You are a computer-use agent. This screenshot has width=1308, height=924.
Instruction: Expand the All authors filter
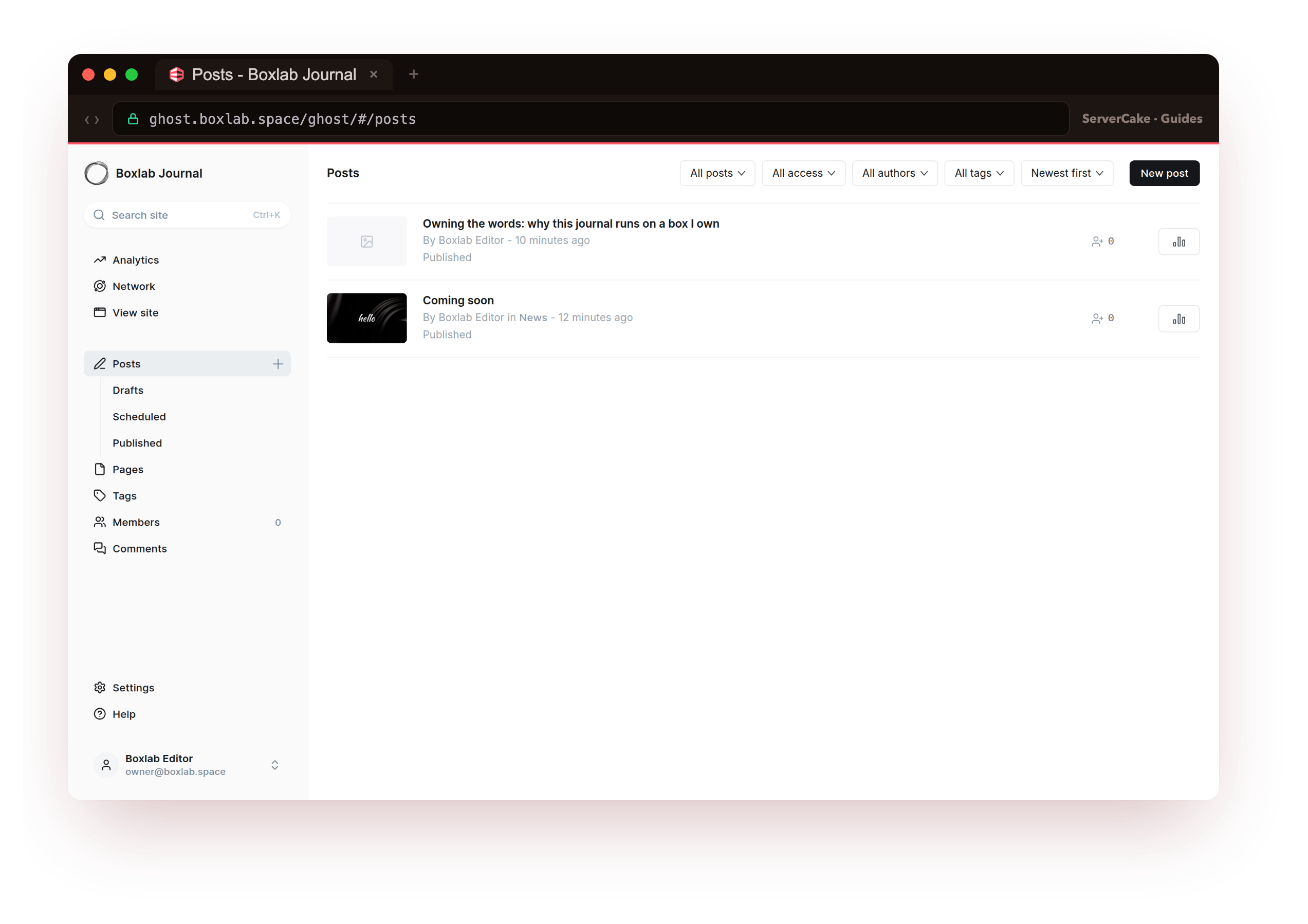tap(894, 173)
